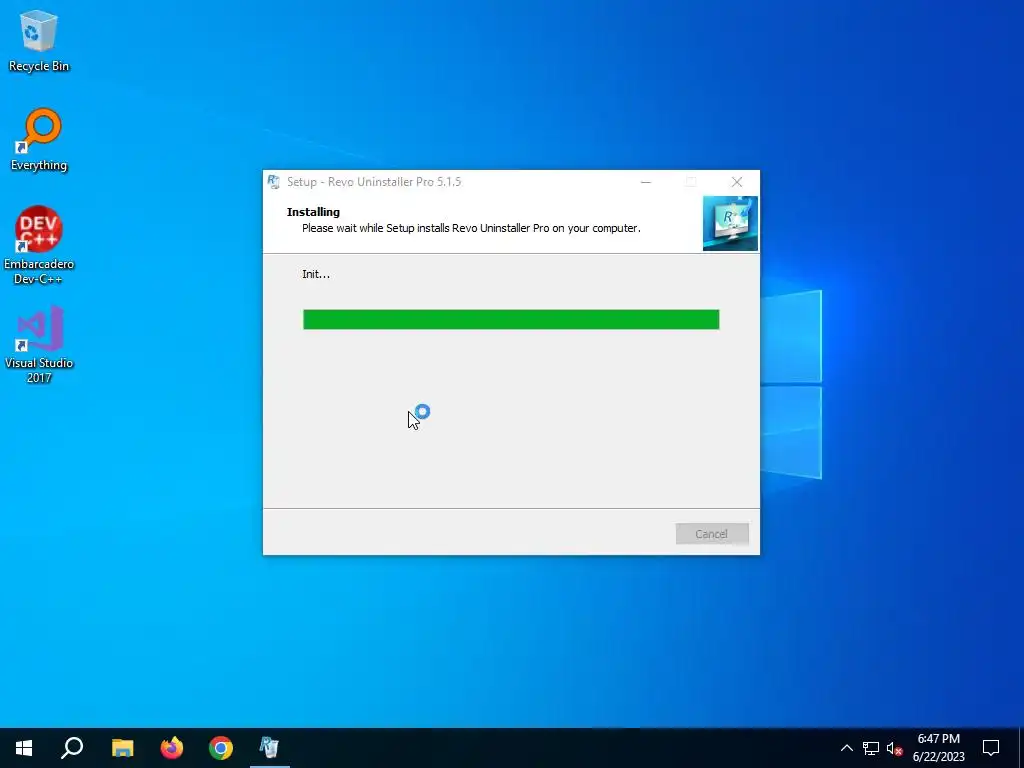This screenshot has width=1024, height=768.
Task: Click the 'Installing' heading text
Action: (313, 212)
